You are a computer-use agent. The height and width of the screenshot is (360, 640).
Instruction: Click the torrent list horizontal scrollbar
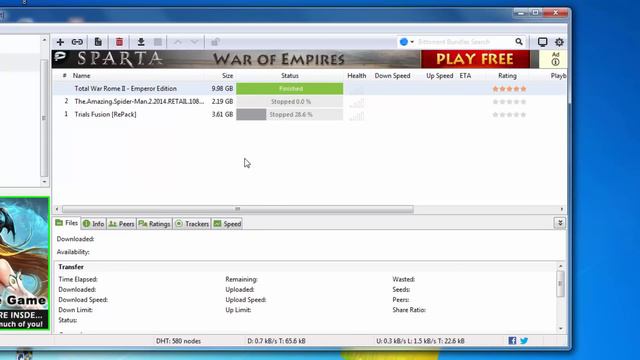(x=238, y=209)
